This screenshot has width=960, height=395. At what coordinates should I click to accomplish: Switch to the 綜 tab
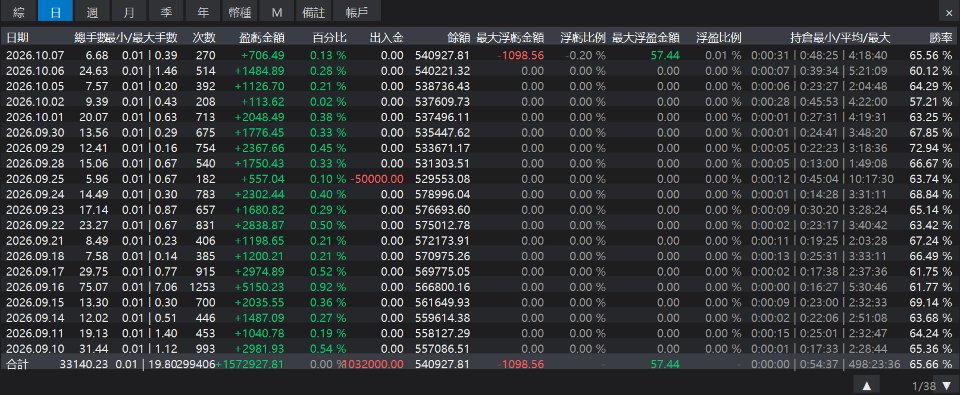(18, 11)
